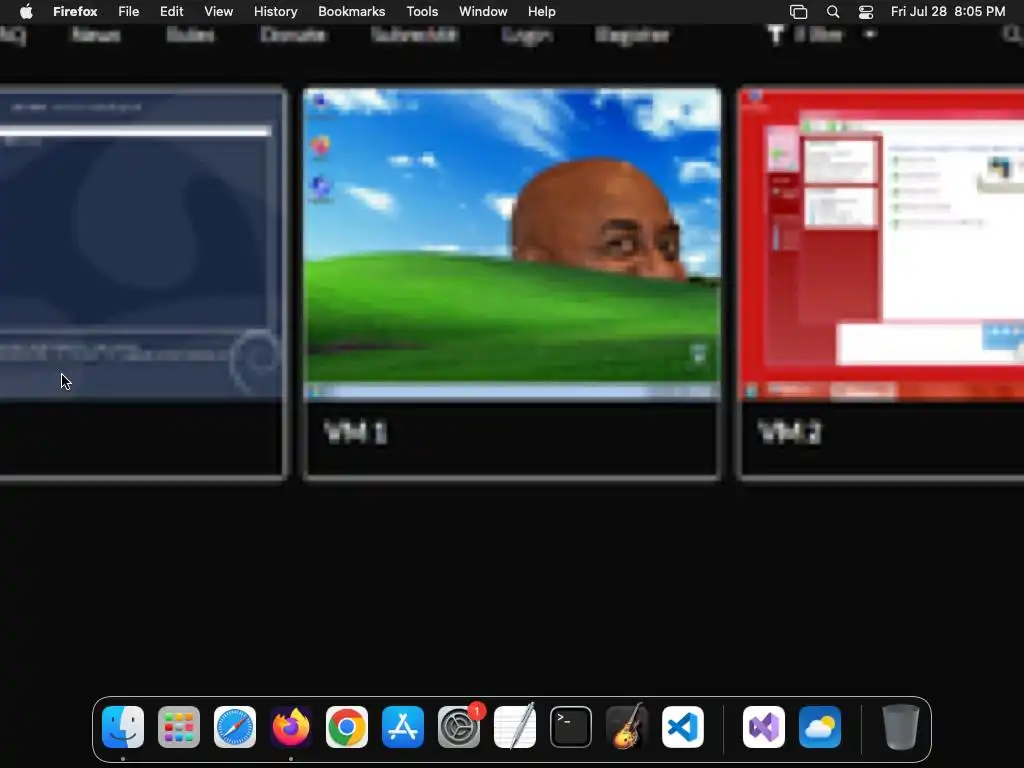Image resolution: width=1024 pixels, height=768 pixels.
Task: Visit the Subreddit link
Action: (x=415, y=35)
